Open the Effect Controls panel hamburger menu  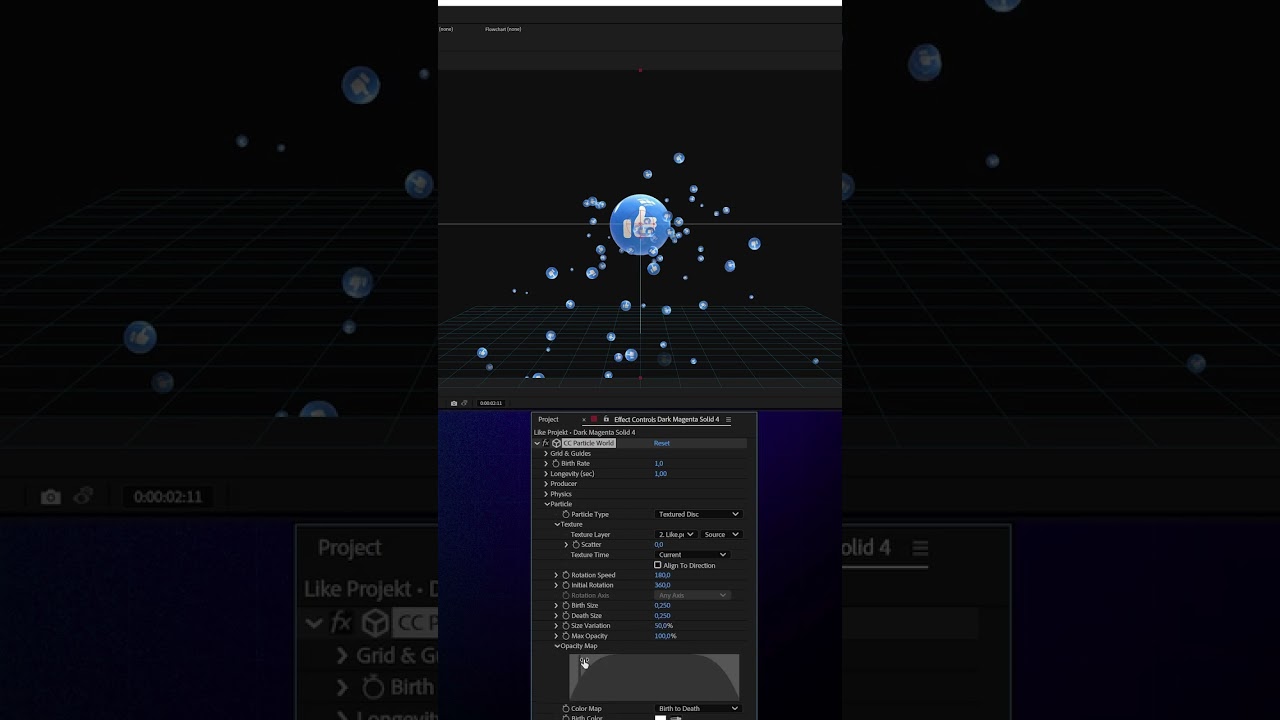point(728,419)
